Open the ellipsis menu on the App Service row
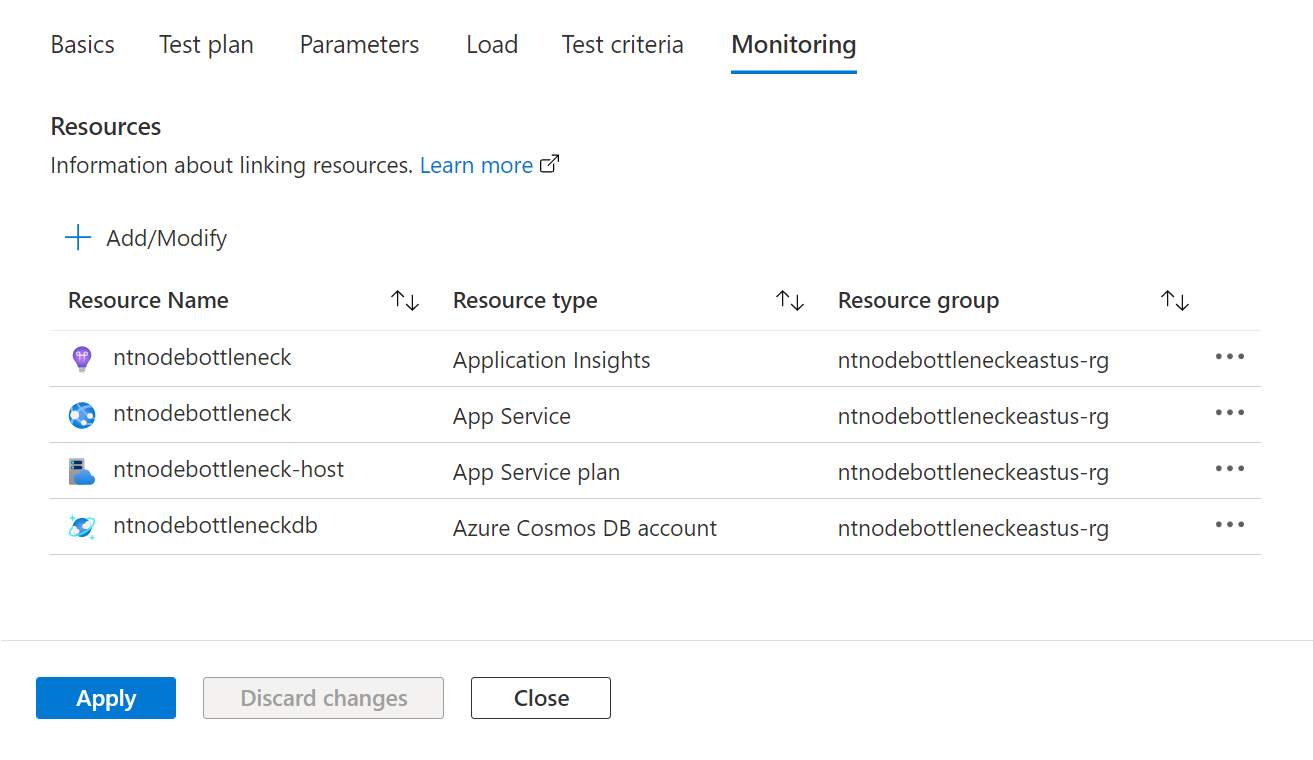1313x760 pixels. [x=1229, y=413]
